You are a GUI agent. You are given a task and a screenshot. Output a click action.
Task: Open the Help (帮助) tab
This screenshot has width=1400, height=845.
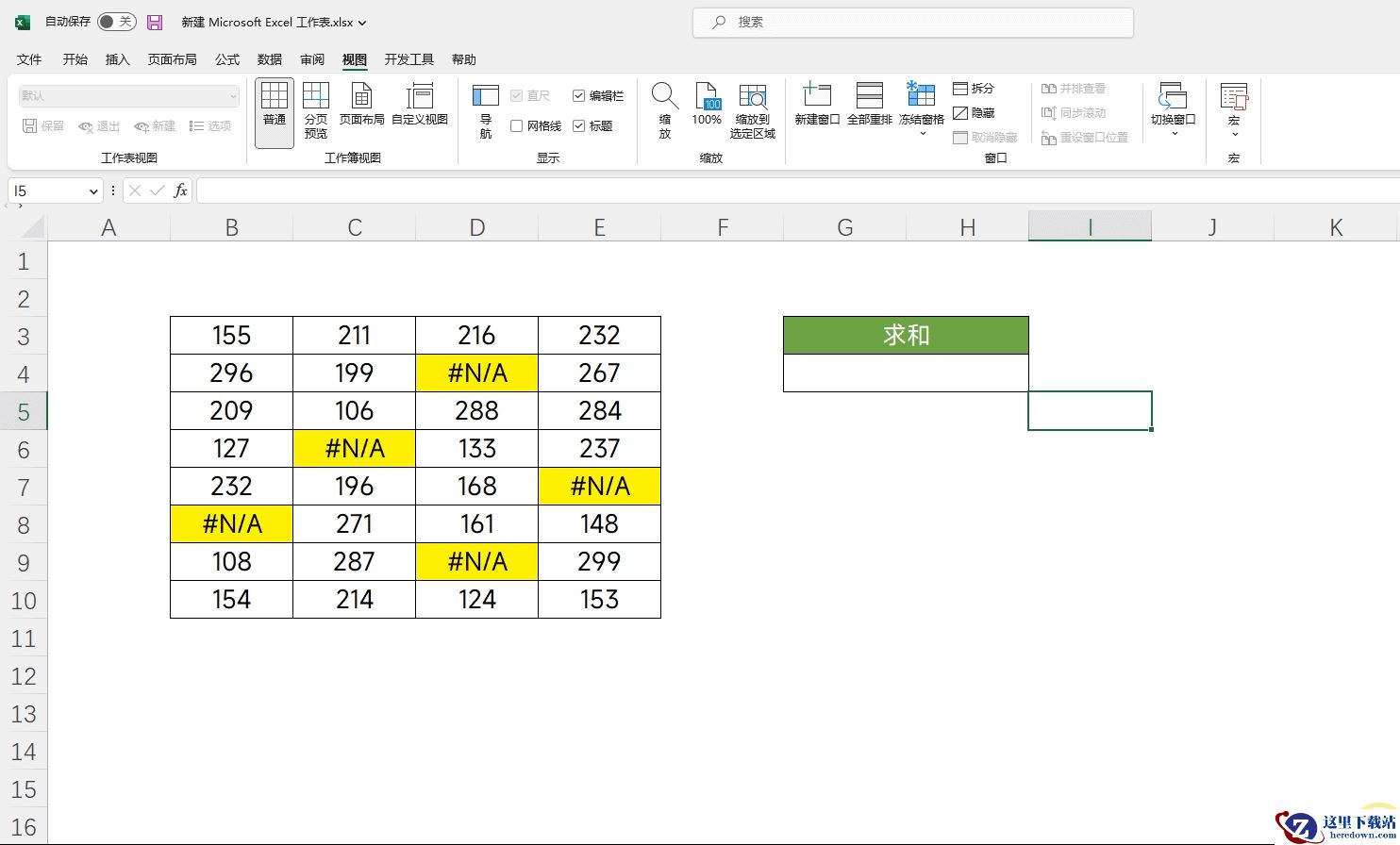click(463, 59)
